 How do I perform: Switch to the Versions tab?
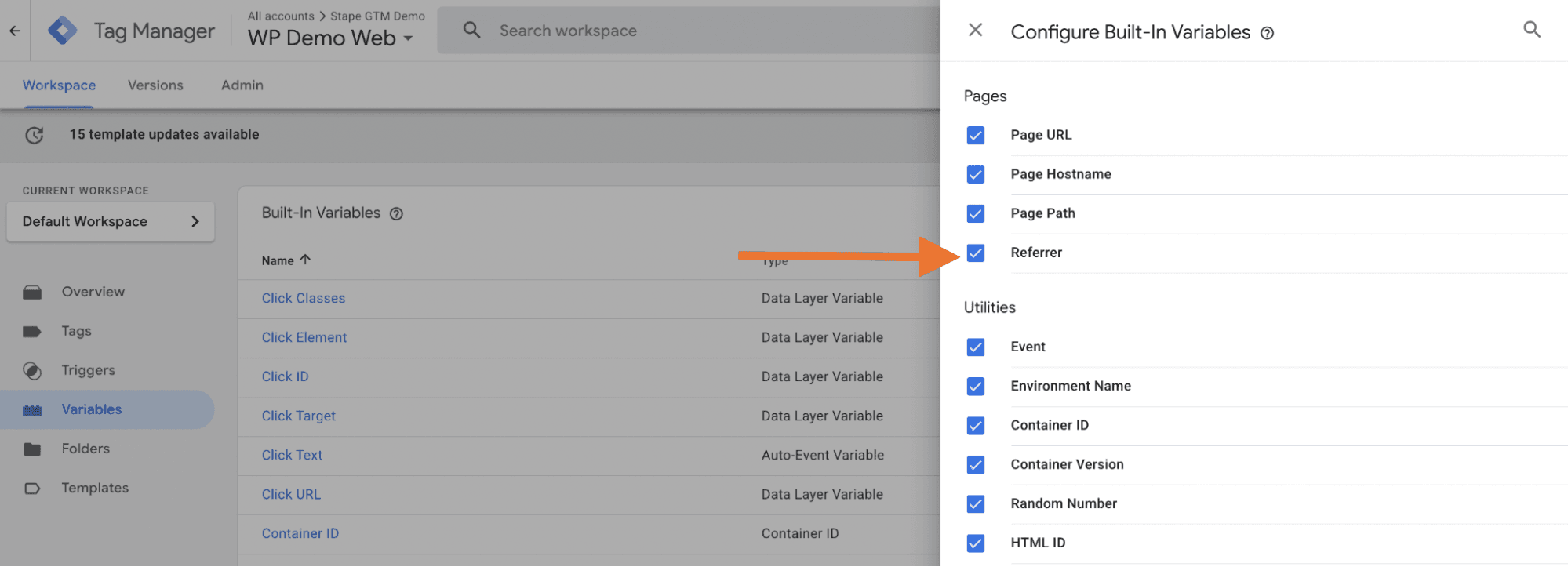155,85
